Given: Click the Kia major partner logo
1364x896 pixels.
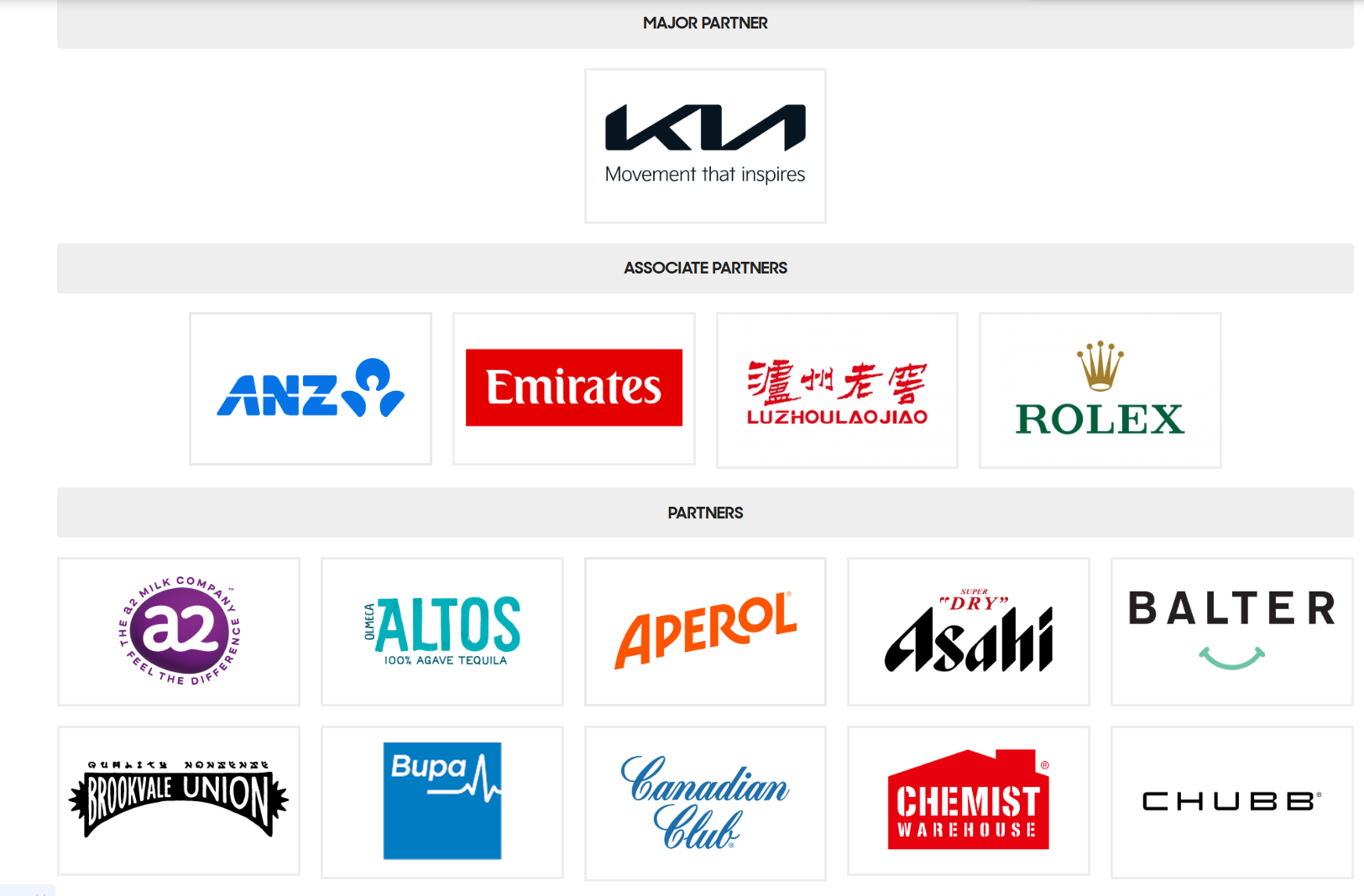Looking at the screenshot, I should (705, 146).
